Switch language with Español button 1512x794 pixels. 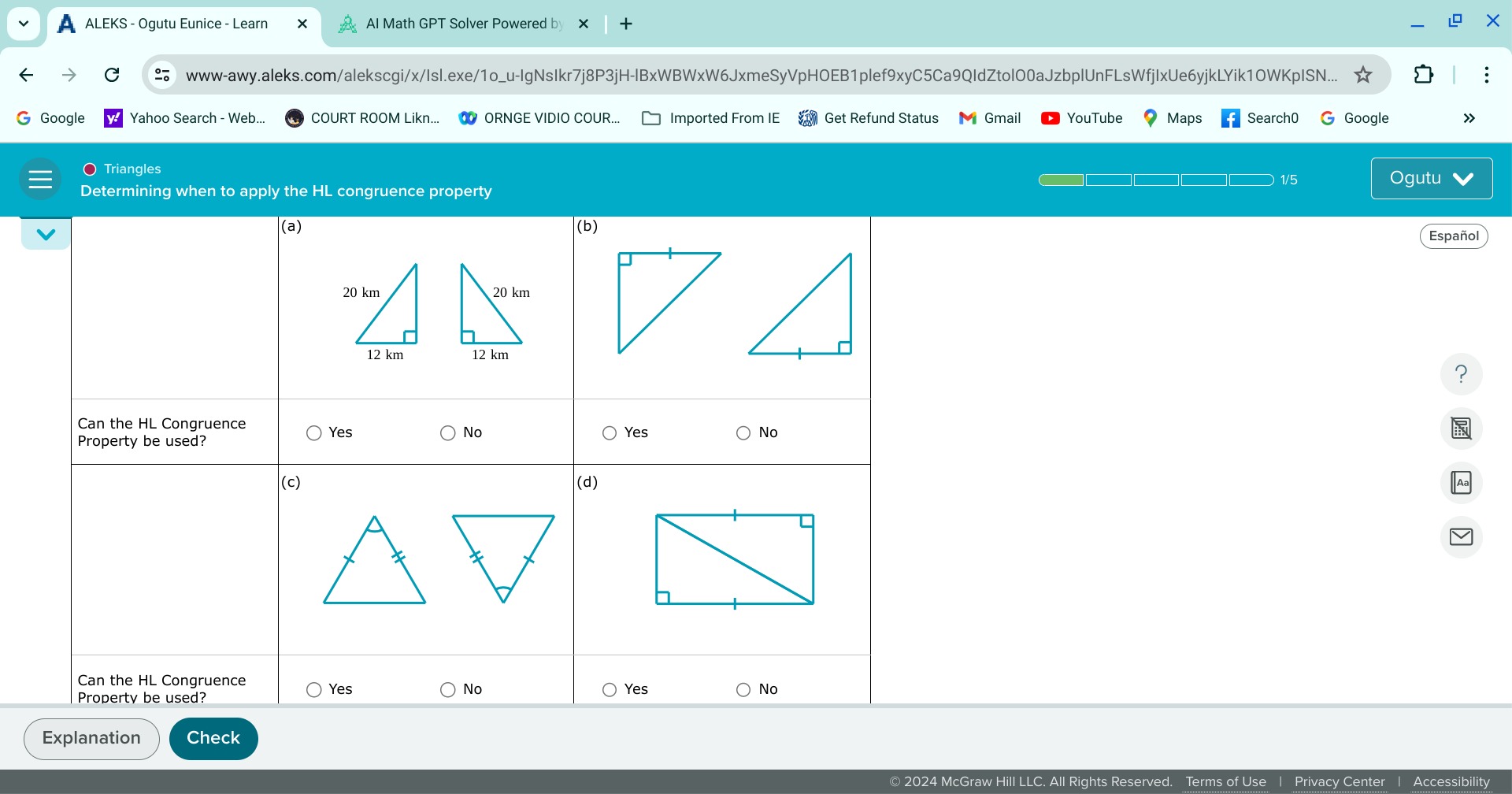tap(1454, 236)
